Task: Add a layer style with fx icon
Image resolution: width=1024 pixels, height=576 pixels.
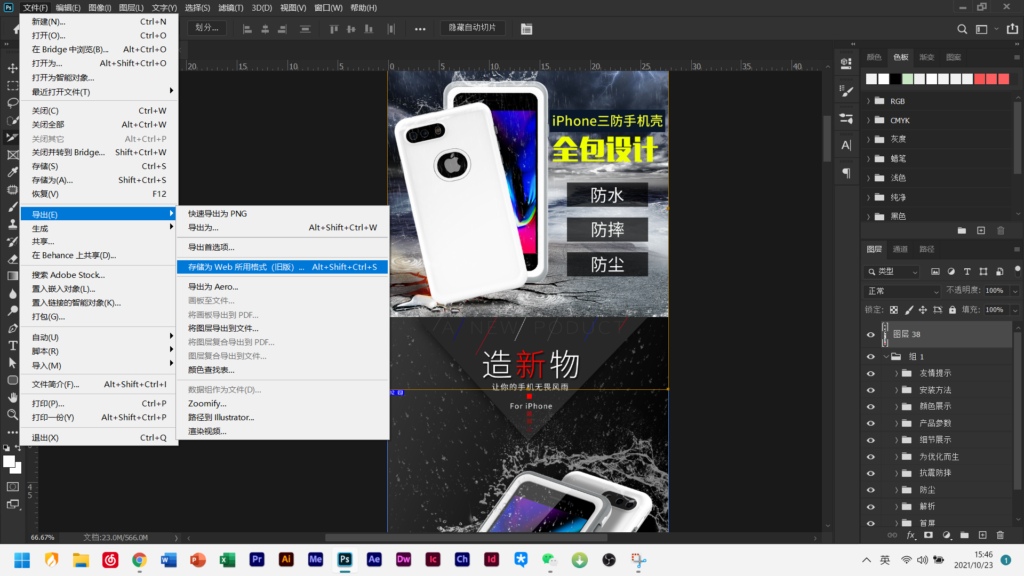Action: (x=911, y=536)
